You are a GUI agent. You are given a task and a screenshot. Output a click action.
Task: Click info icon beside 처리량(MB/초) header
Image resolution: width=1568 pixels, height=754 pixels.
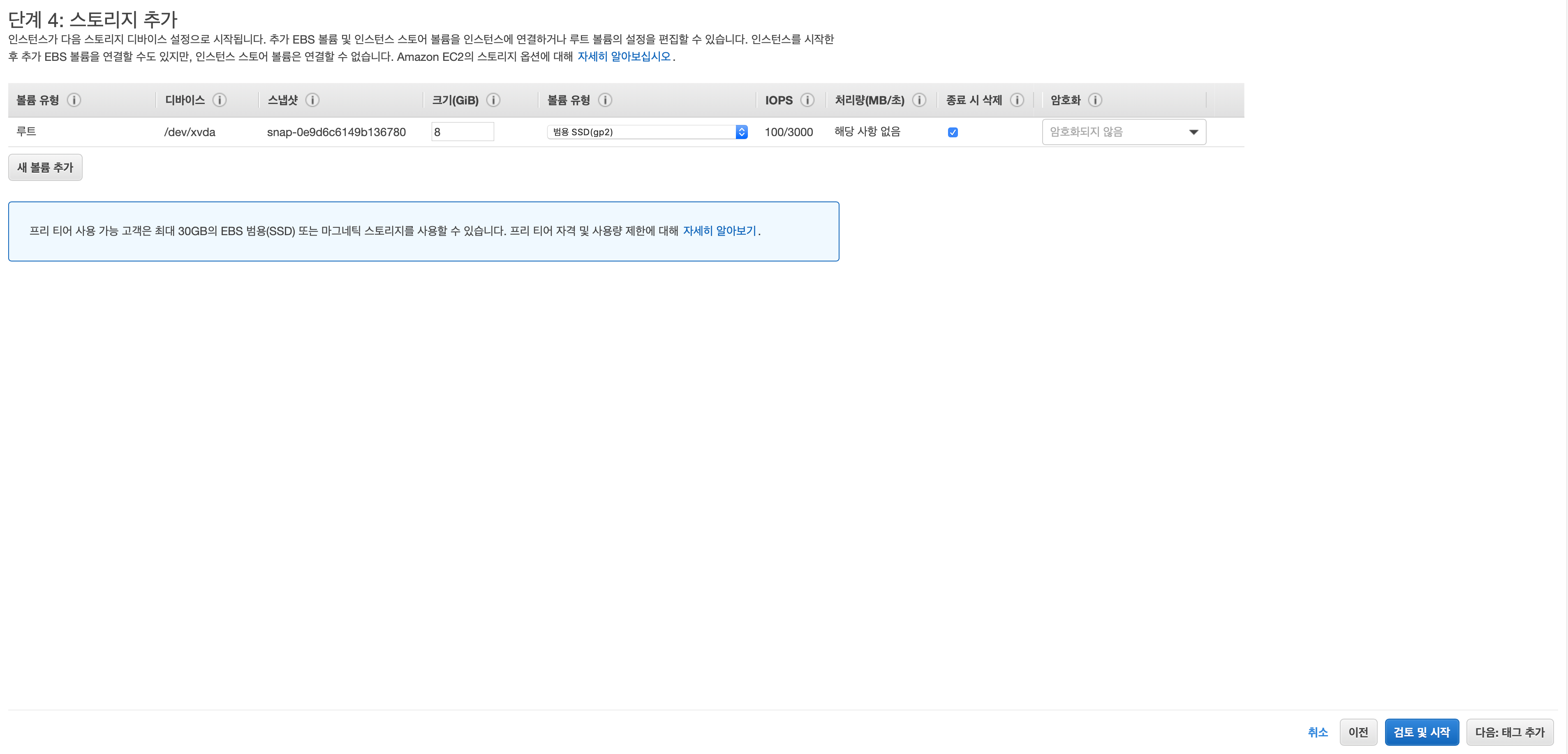919,100
